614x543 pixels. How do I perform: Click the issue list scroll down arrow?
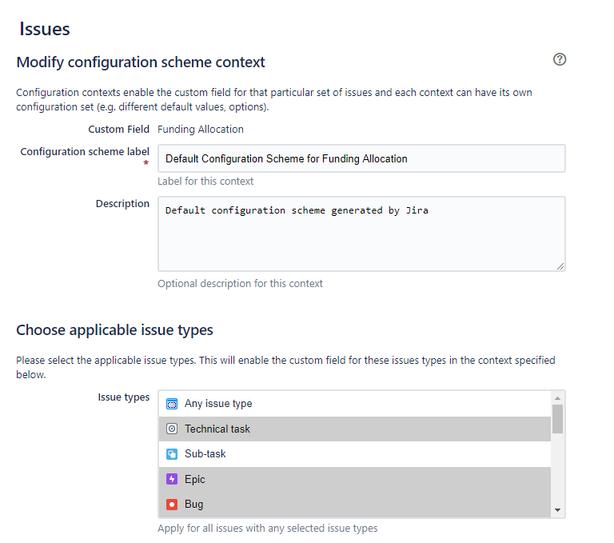point(558,510)
